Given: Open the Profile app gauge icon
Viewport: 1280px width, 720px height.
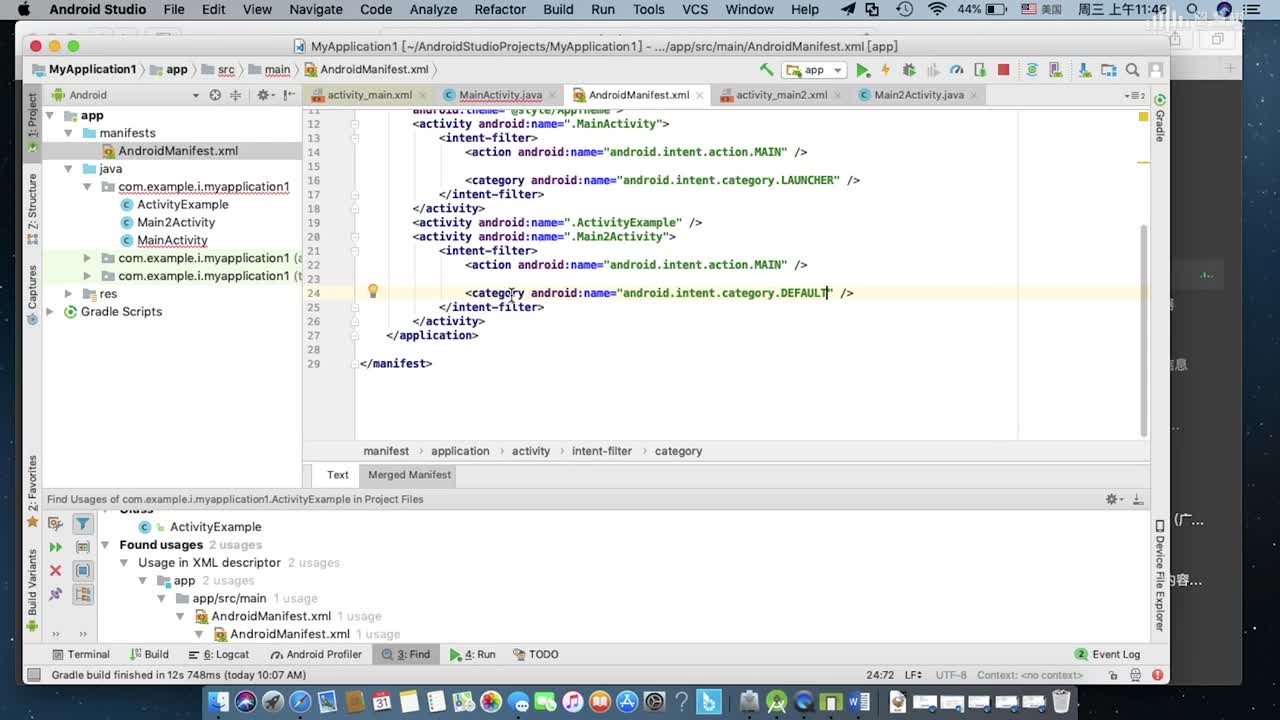Looking at the screenshot, I should pyautogui.click(x=957, y=70).
